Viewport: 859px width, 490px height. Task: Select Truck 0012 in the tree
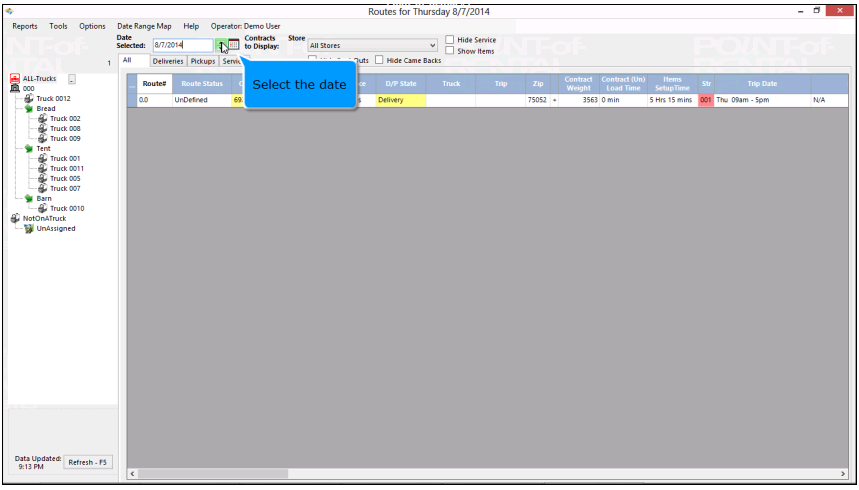[55, 99]
